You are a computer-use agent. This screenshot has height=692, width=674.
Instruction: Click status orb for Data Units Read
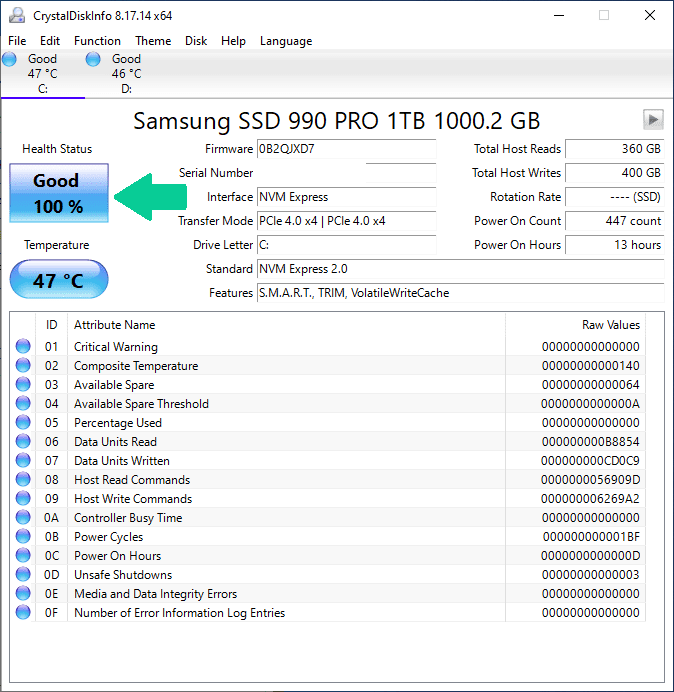coord(23,441)
